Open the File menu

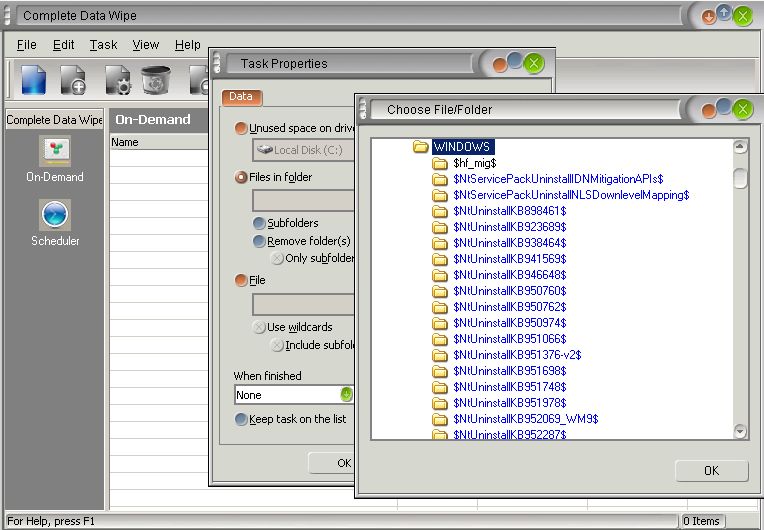26,45
